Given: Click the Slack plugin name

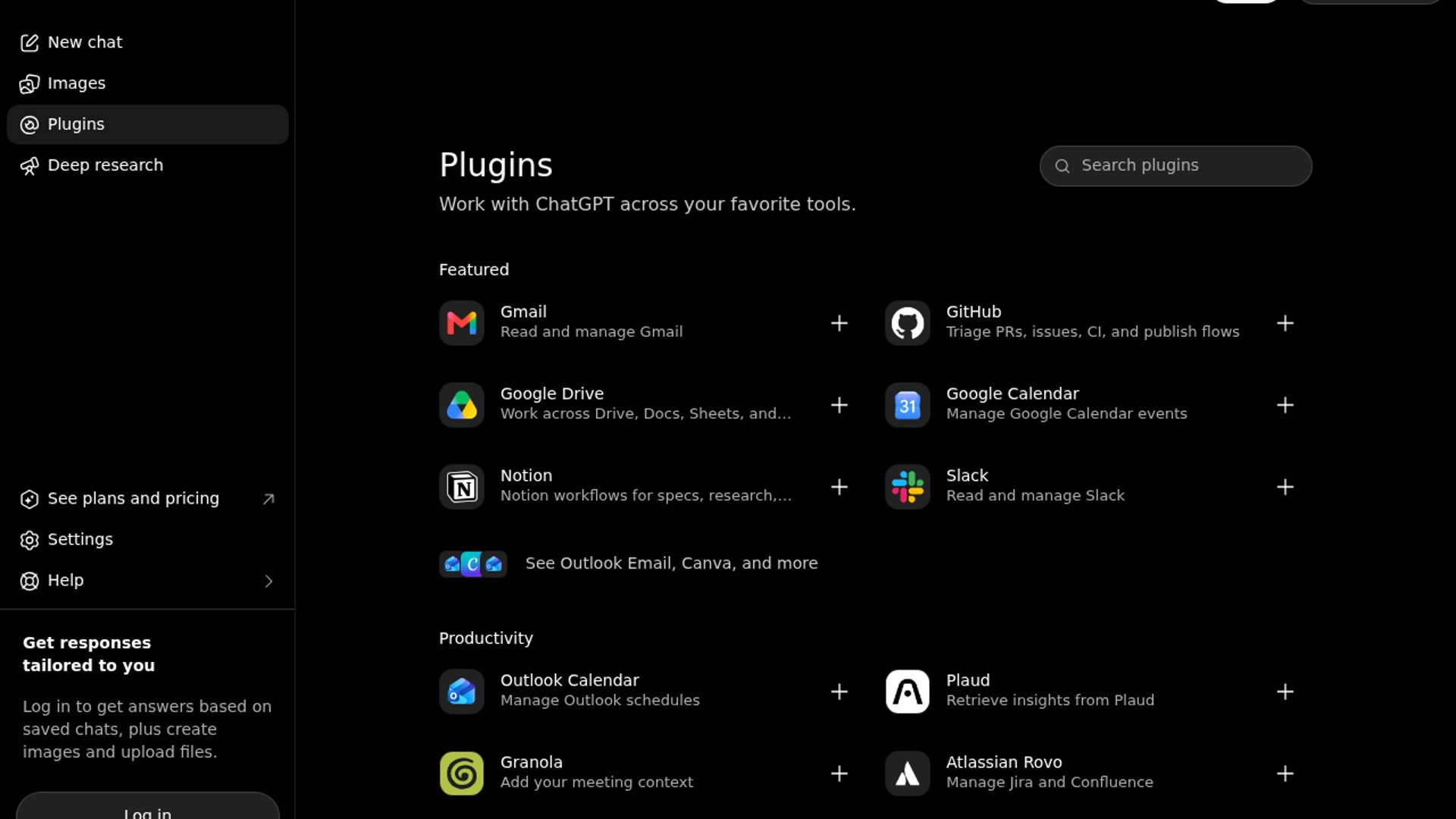Looking at the screenshot, I should [x=967, y=475].
